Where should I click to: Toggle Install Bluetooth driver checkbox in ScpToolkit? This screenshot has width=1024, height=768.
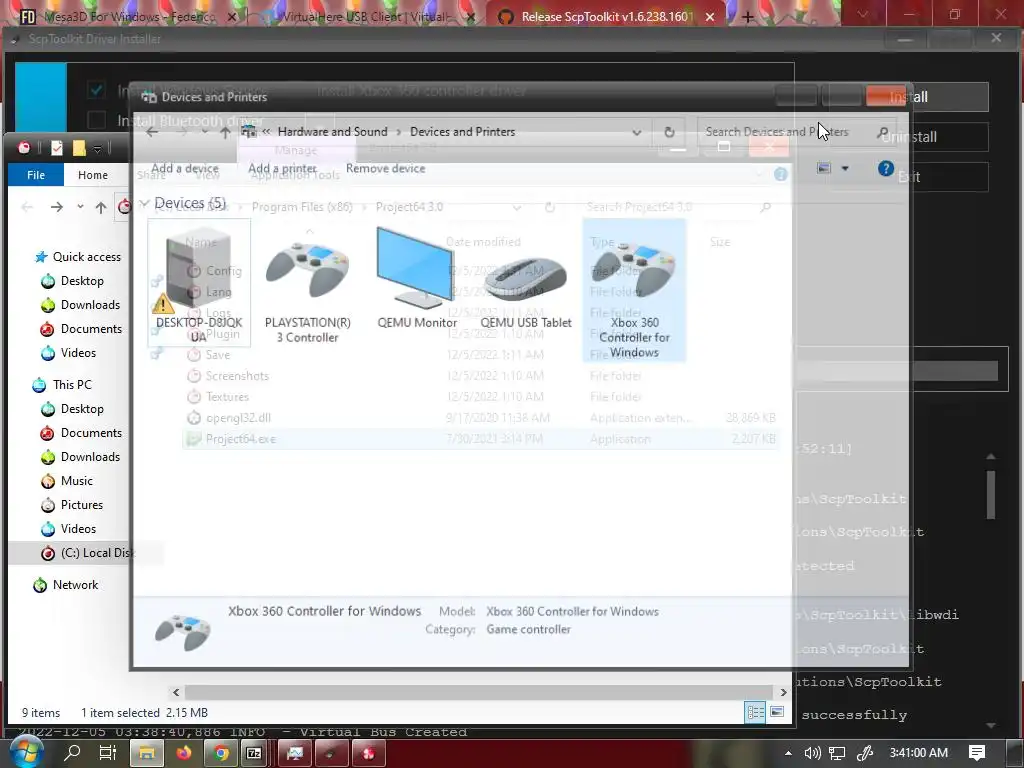(96, 120)
